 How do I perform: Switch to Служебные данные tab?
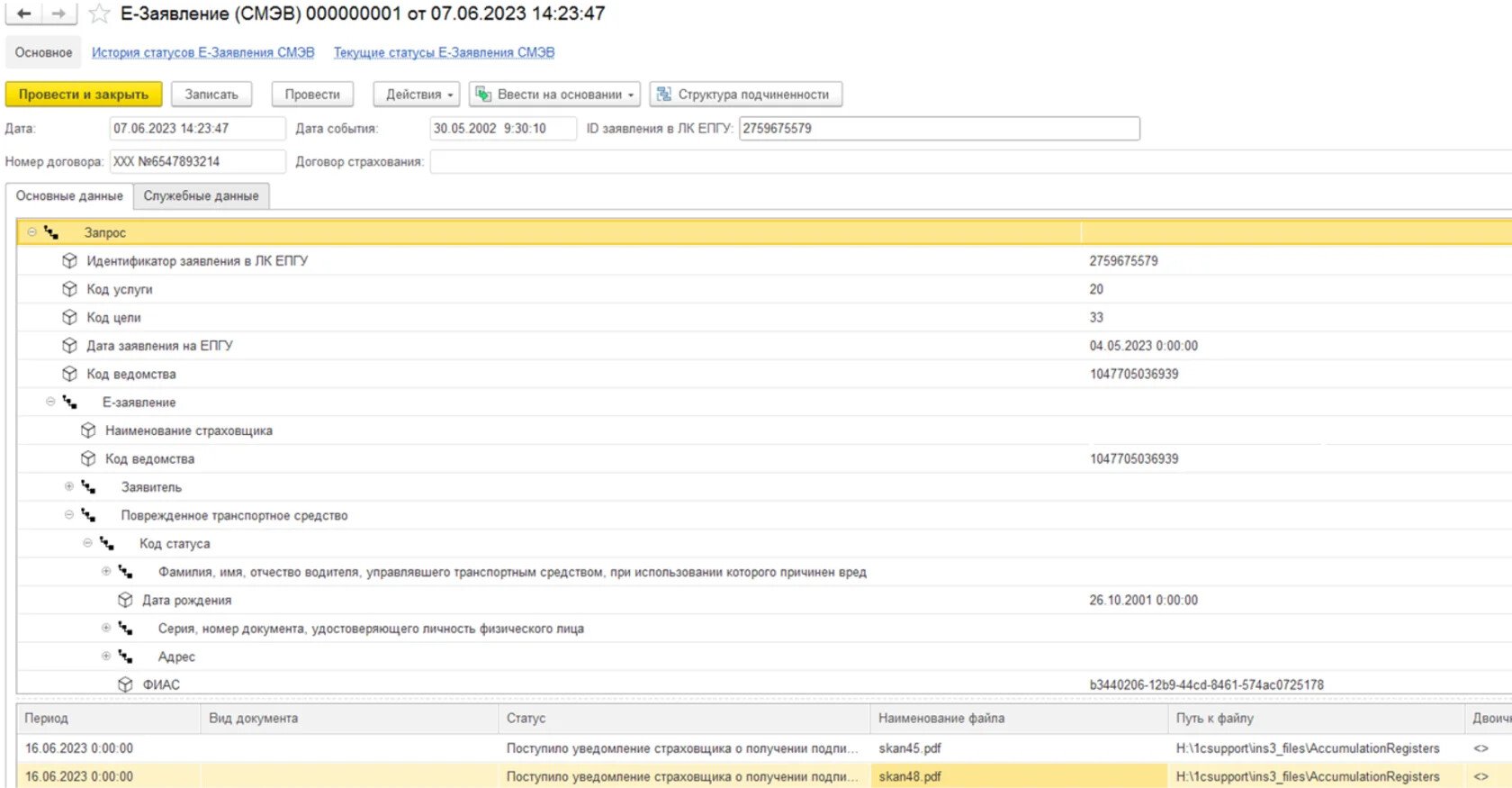tap(201, 195)
